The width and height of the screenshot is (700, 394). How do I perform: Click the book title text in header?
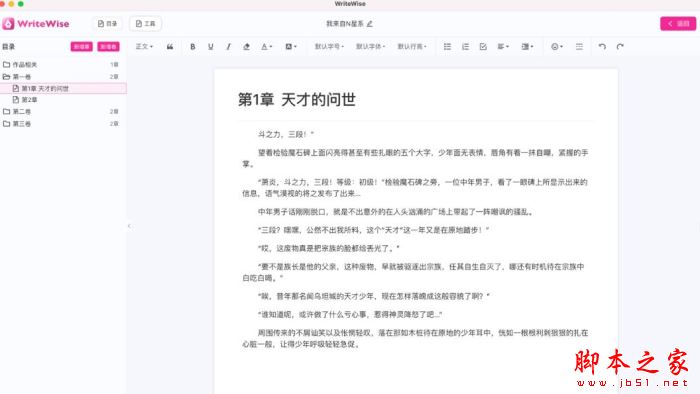click(345, 24)
